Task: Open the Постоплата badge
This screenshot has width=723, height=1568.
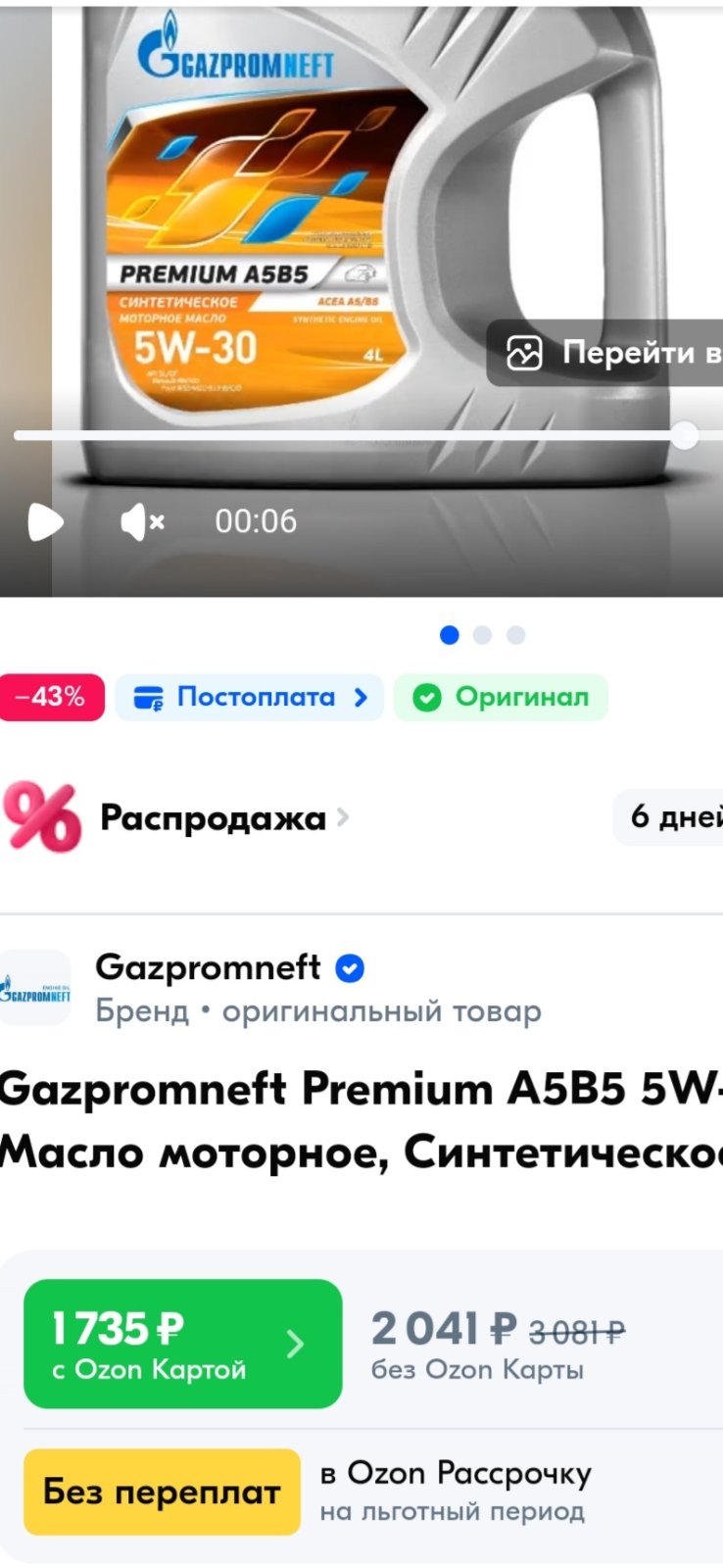Action: coord(250,697)
